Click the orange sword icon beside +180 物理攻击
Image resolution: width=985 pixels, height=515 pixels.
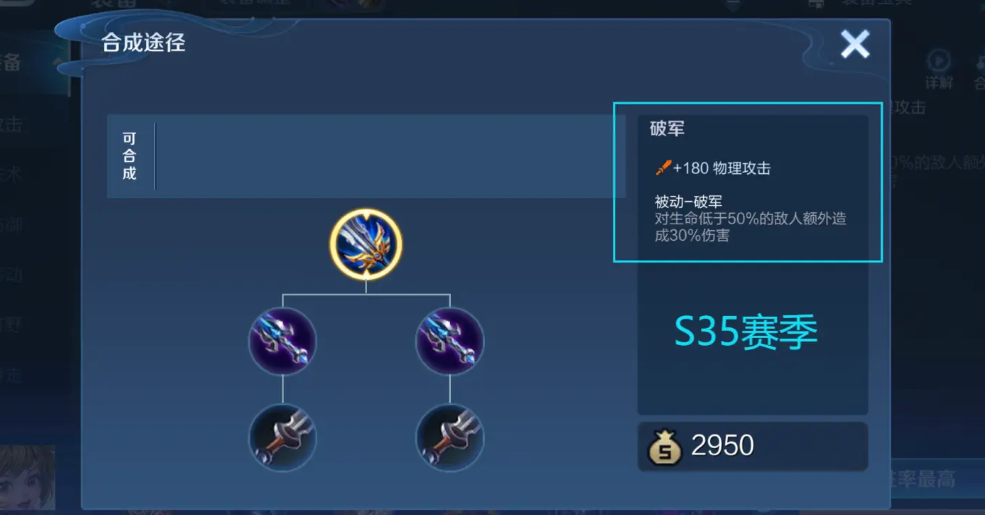663,168
